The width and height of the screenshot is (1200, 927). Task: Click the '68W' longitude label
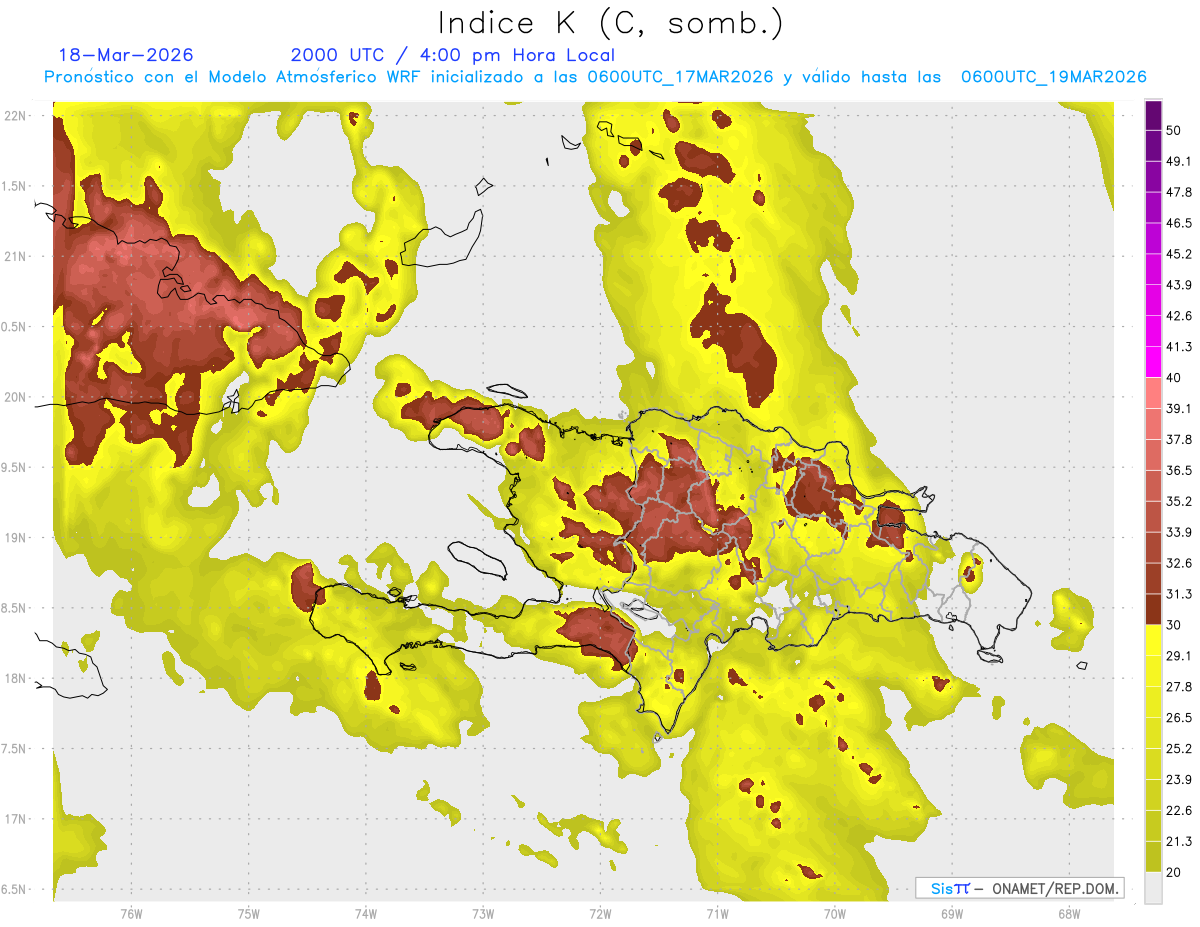coord(1068,914)
